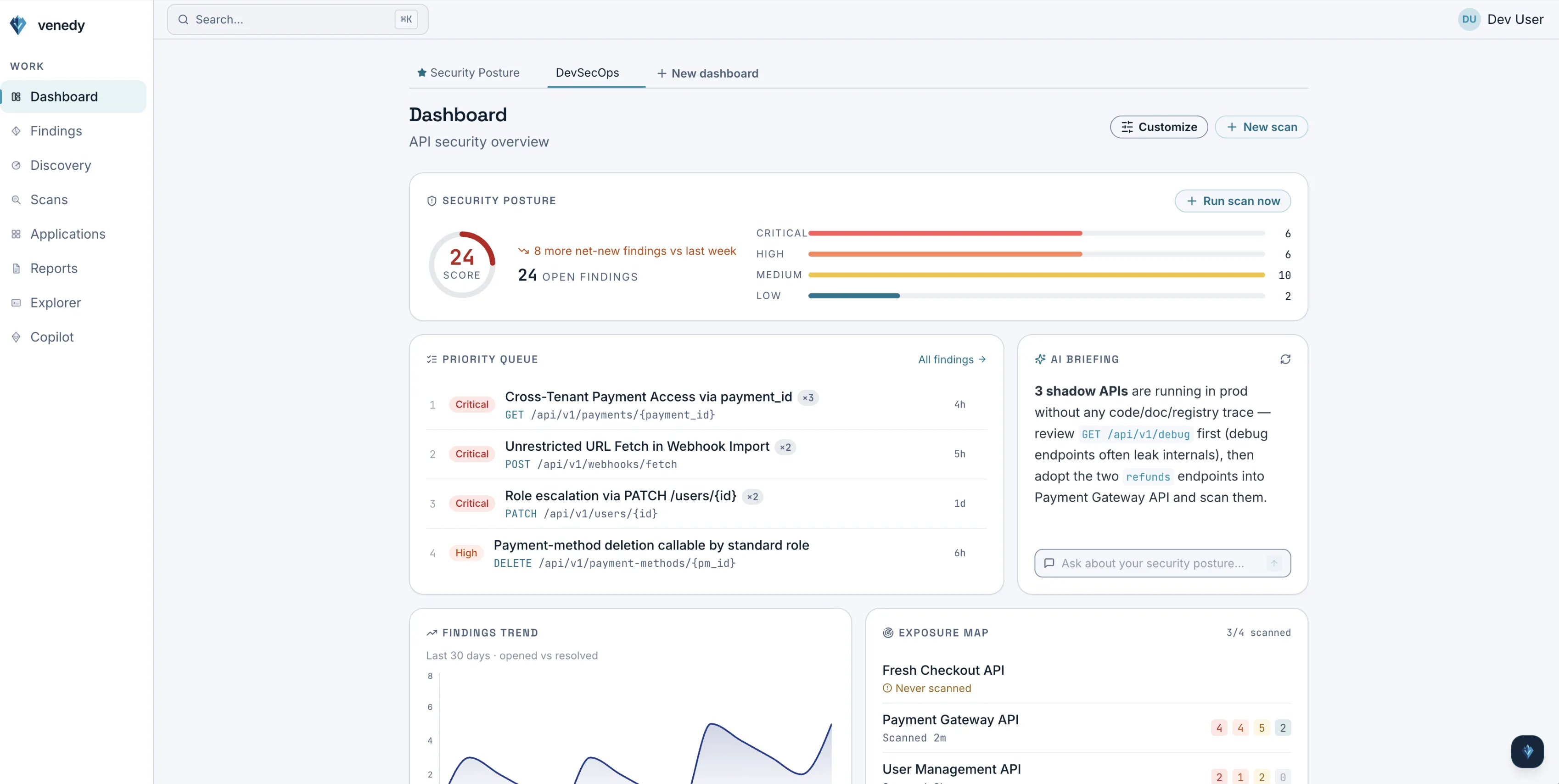
Task: Click the Customize button
Action: point(1158,127)
